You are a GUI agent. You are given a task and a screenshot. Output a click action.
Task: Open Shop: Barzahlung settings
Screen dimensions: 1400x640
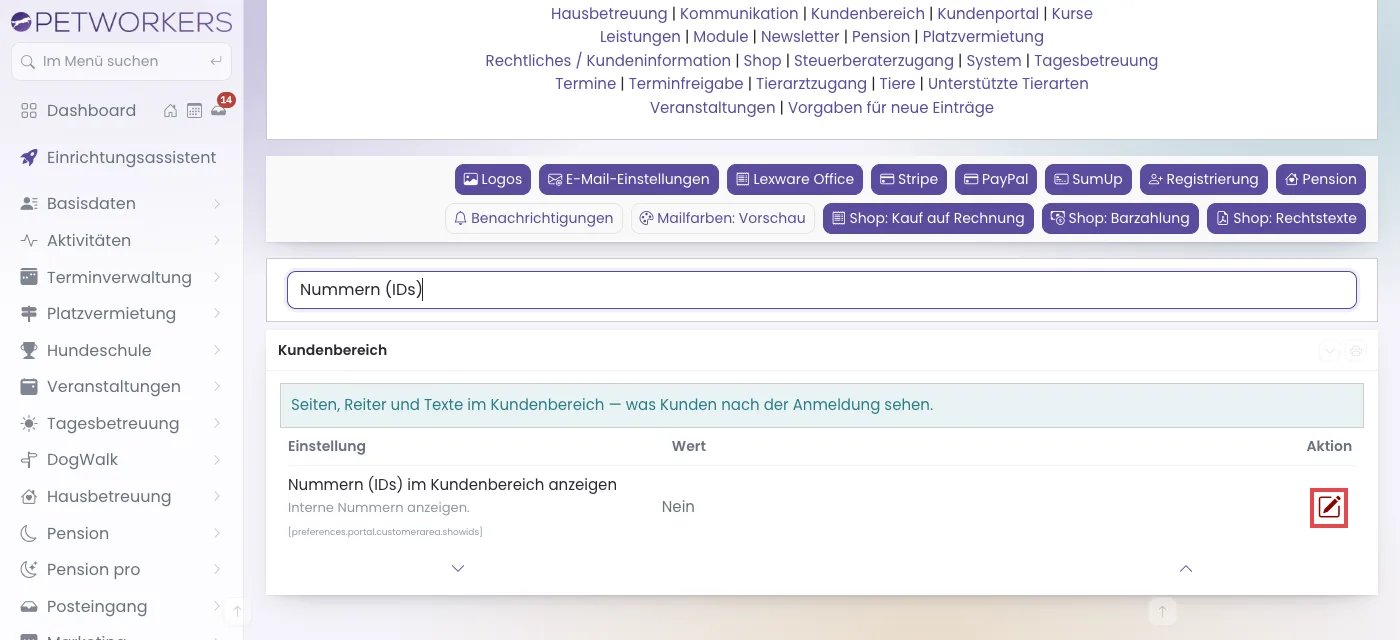click(1120, 218)
